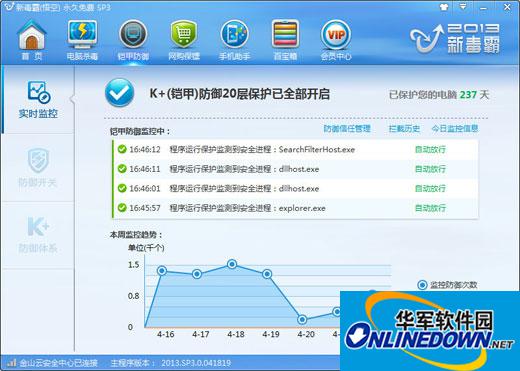Open 电脑杀毒 virus scan icon
520x371 pixels.
click(82, 39)
